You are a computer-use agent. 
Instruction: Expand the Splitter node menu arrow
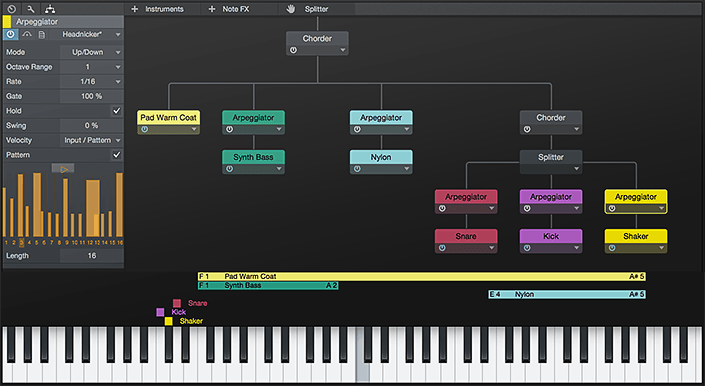[x=576, y=169]
